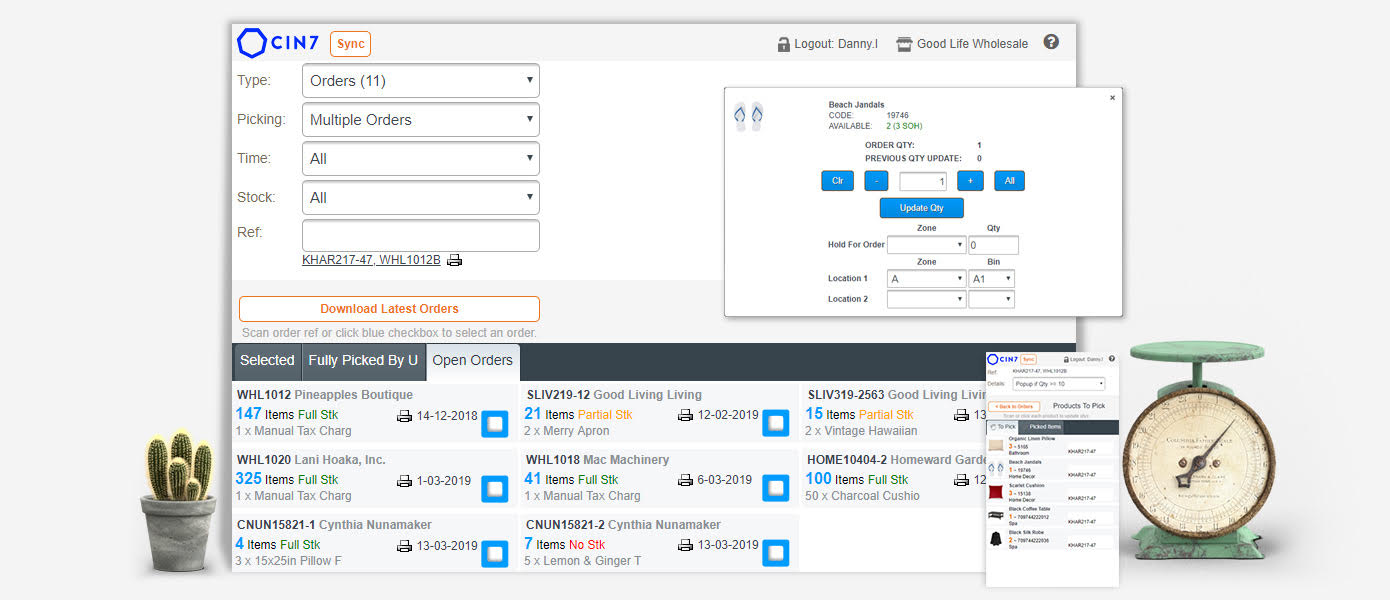Click Organic Linen Pillow thumbnail in pick list
Screen dimensions: 1390x600
[x=996, y=446]
